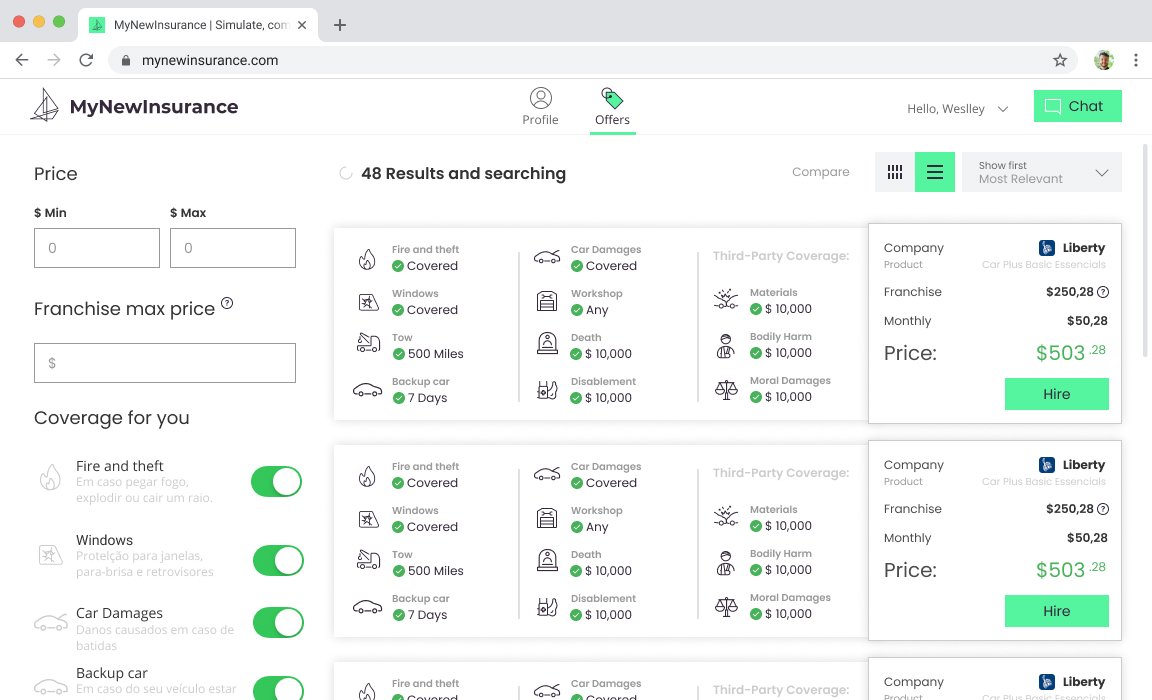Image resolution: width=1152 pixels, height=700 pixels.
Task: Expand the Hello, Weslley user menu
Action: point(957,108)
